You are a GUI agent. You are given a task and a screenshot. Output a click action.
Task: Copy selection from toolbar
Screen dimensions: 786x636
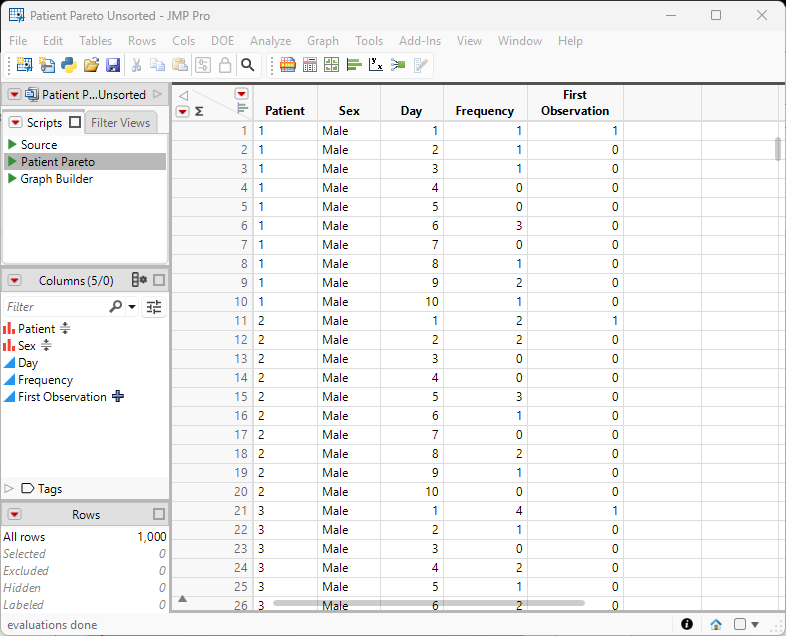tap(158, 65)
